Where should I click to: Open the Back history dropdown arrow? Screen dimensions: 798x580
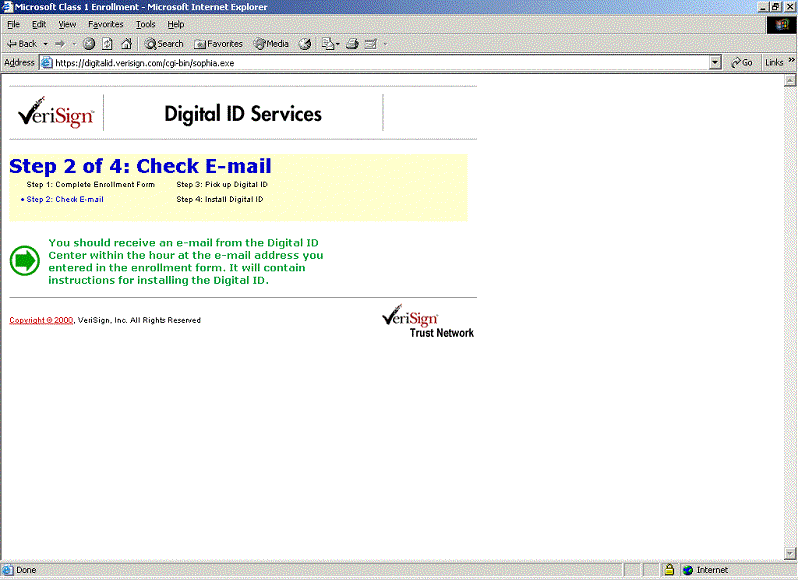pos(45,44)
